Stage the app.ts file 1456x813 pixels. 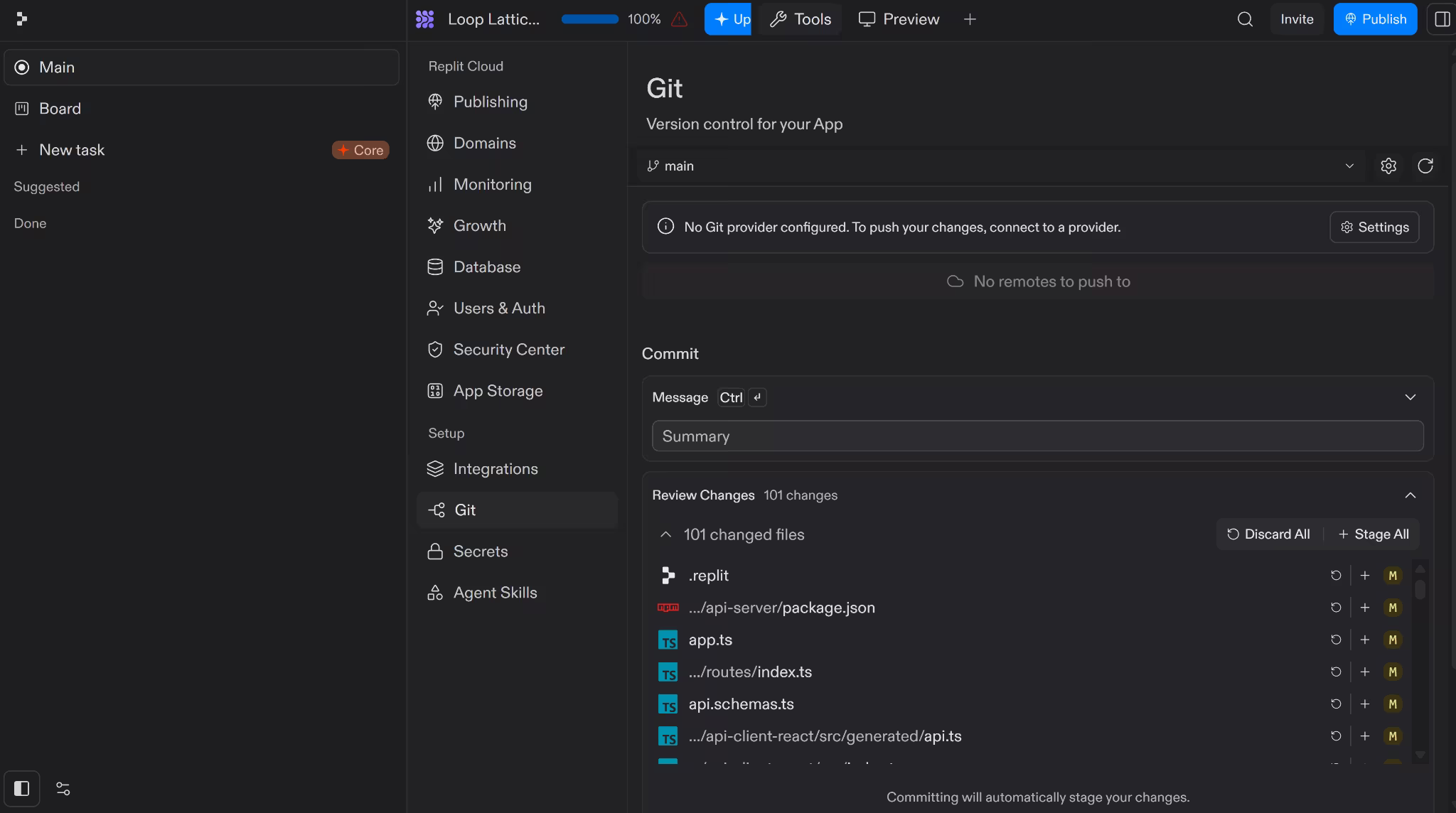click(x=1364, y=640)
